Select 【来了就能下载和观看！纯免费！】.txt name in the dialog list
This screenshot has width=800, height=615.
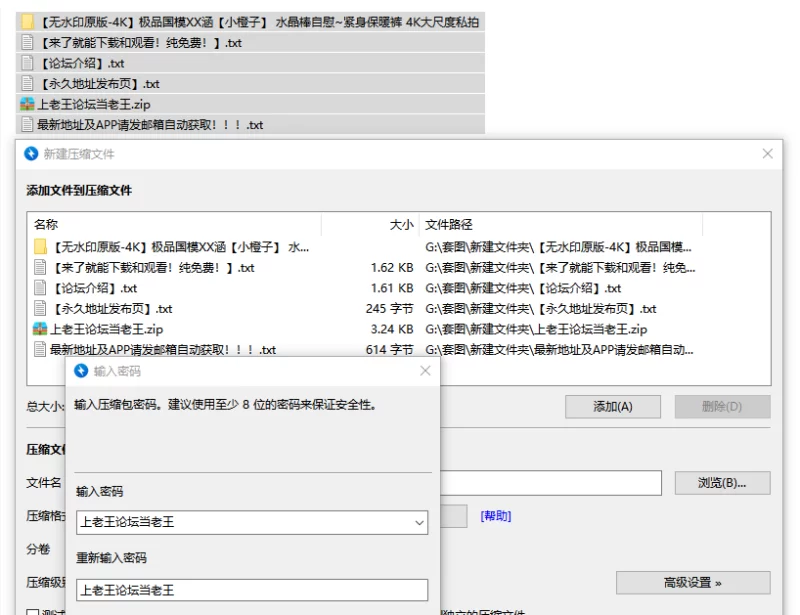[x=153, y=268]
